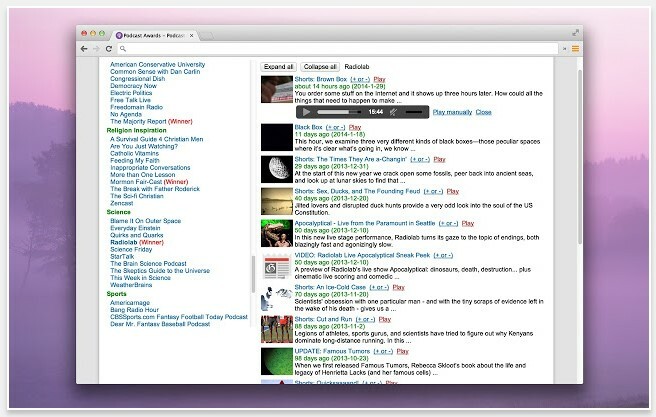This screenshot has width=656, height=417.
Task: Select The Skeptics Guide to the Universe
Action: point(160,271)
